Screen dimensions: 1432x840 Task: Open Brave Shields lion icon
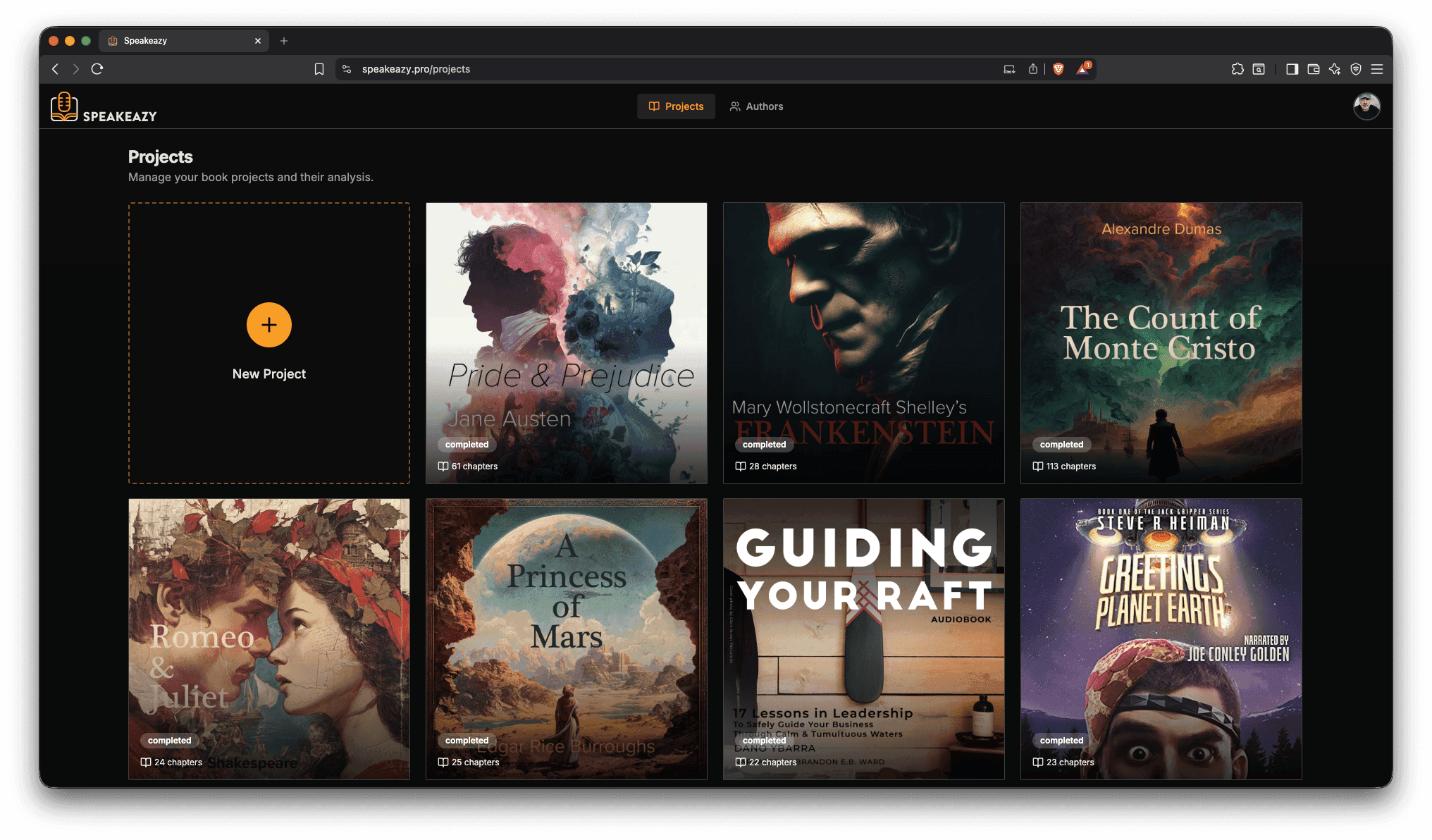coord(1058,69)
